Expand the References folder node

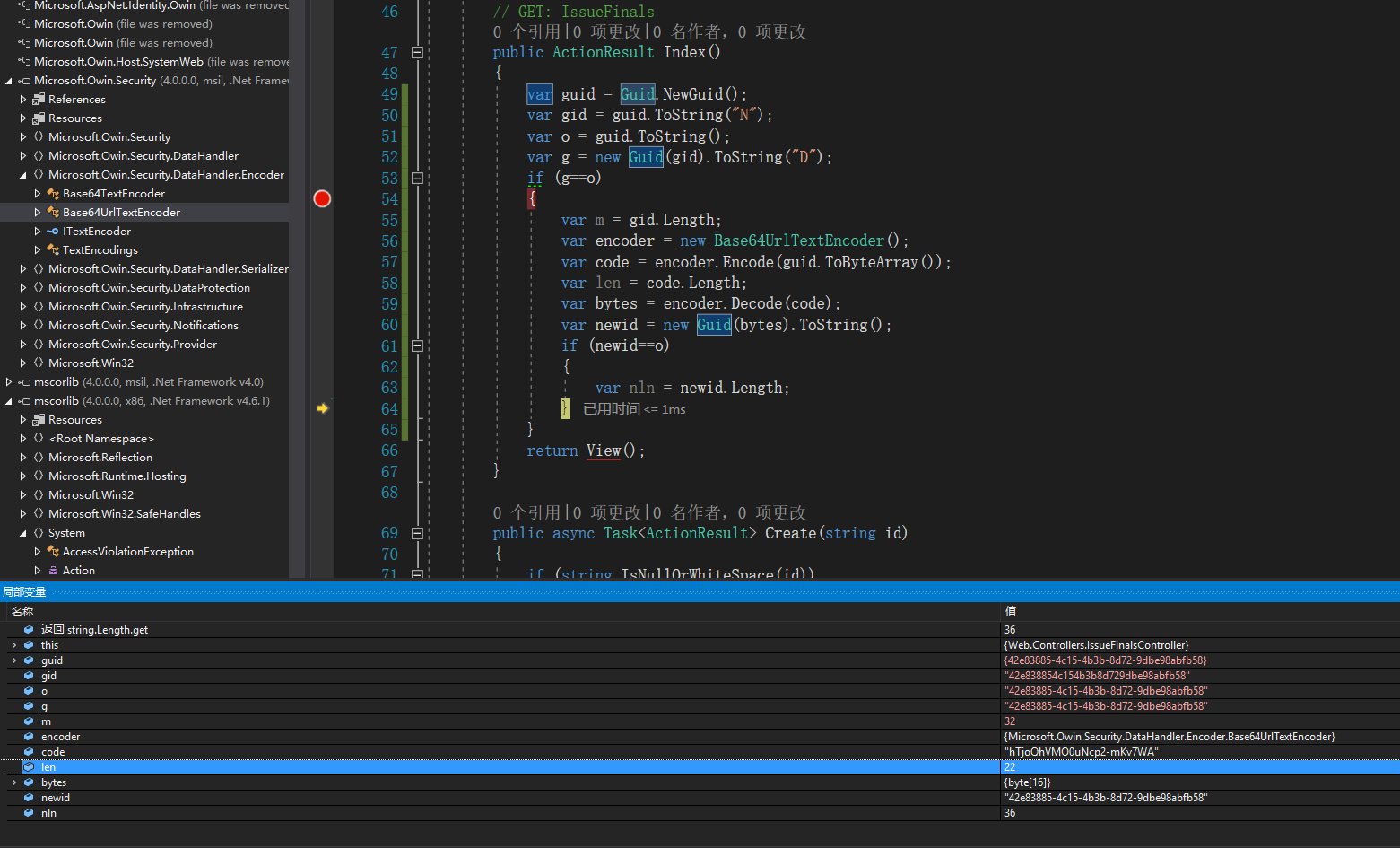point(23,100)
